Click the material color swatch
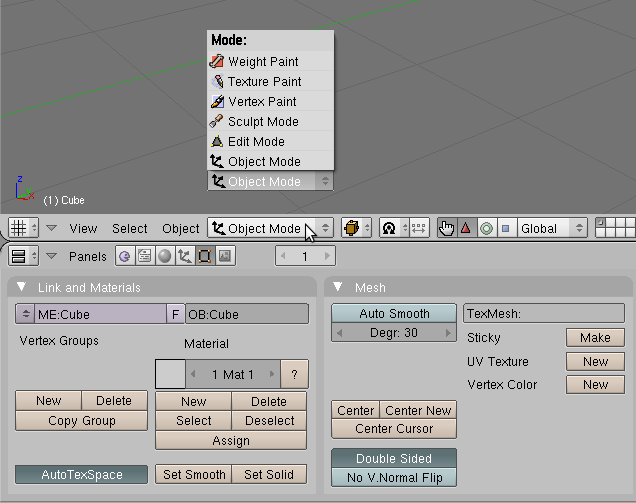This screenshot has width=636, height=503. click(x=171, y=375)
